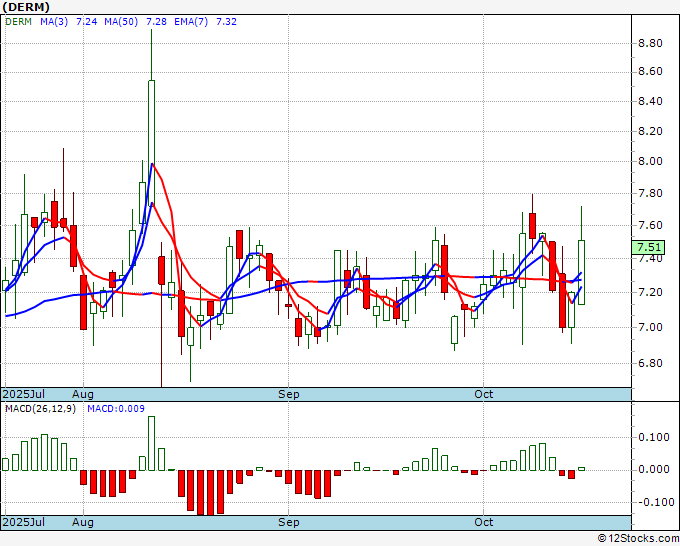
Task: Click Oct on the price chart axis
Action: click(484, 394)
